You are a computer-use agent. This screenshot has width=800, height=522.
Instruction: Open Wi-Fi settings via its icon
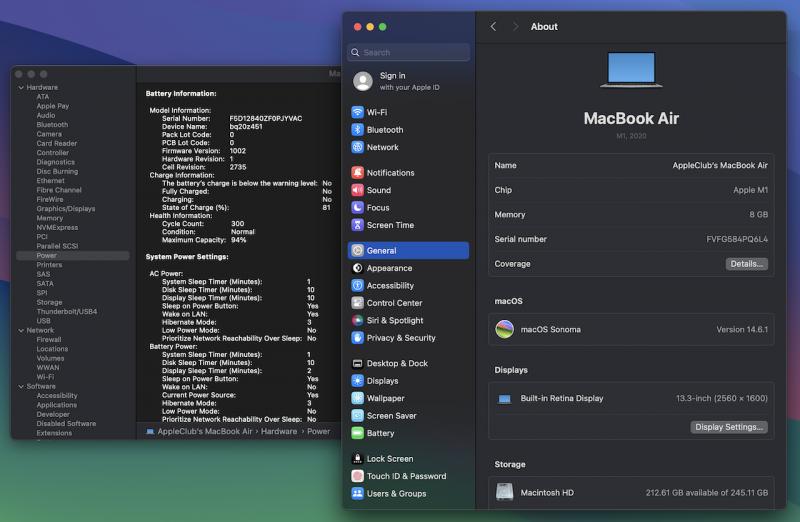tap(358, 112)
